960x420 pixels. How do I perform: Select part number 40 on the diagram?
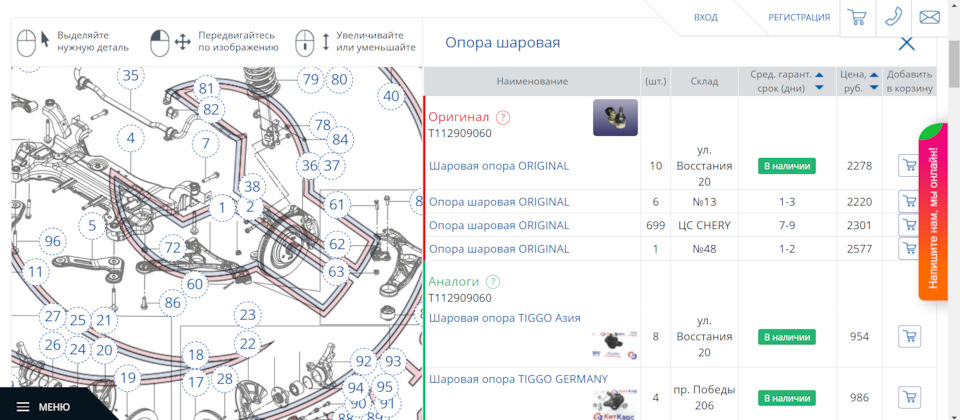point(391,97)
